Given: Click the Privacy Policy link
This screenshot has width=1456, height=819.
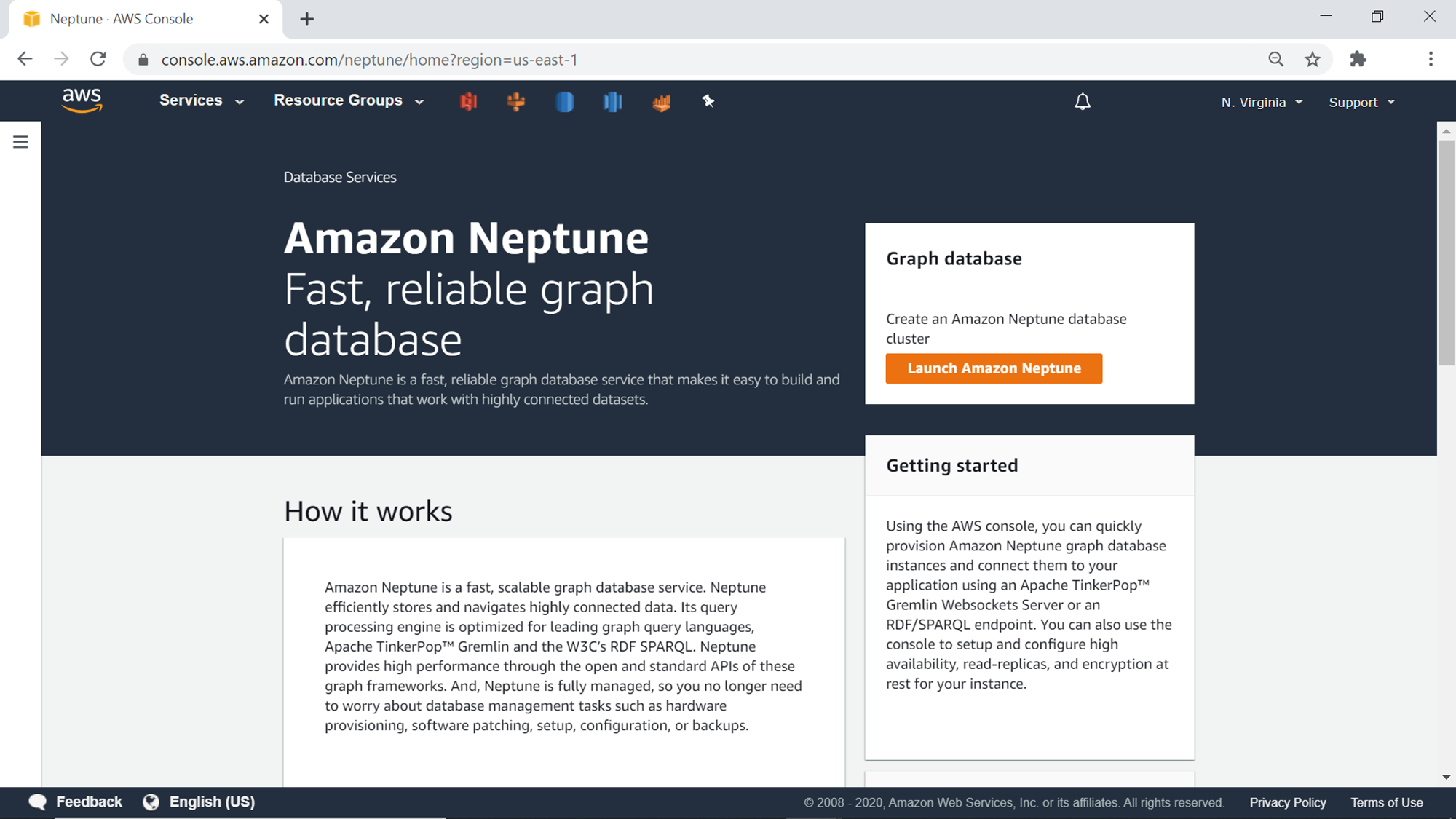Looking at the screenshot, I should [x=1288, y=801].
